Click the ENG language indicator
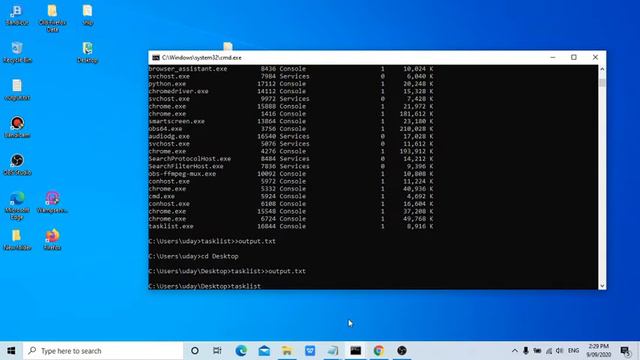The width and height of the screenshot is (640, 360). [x=573, y=351]
